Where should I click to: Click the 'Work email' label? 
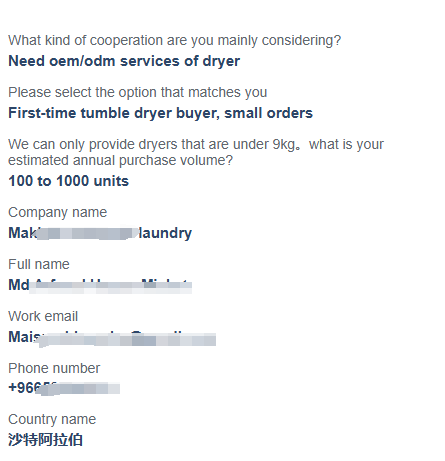(43, 316)
